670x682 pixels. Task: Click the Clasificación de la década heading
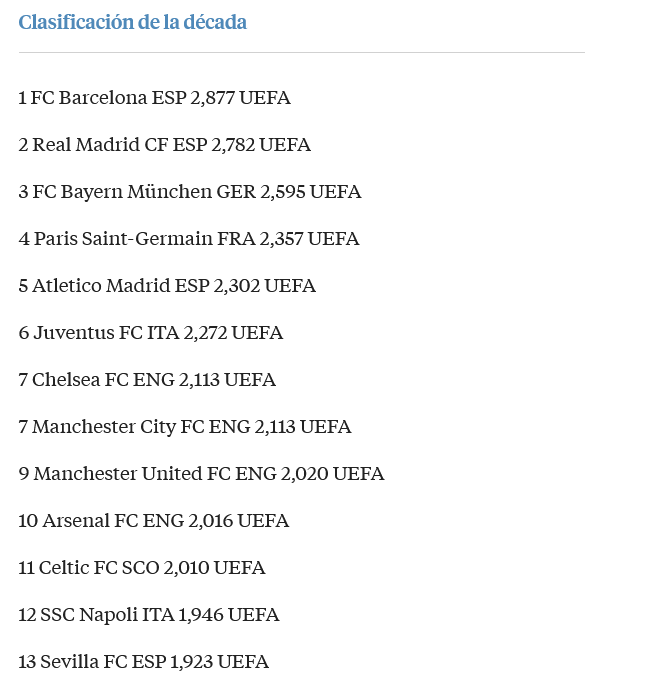coord(133,23)
